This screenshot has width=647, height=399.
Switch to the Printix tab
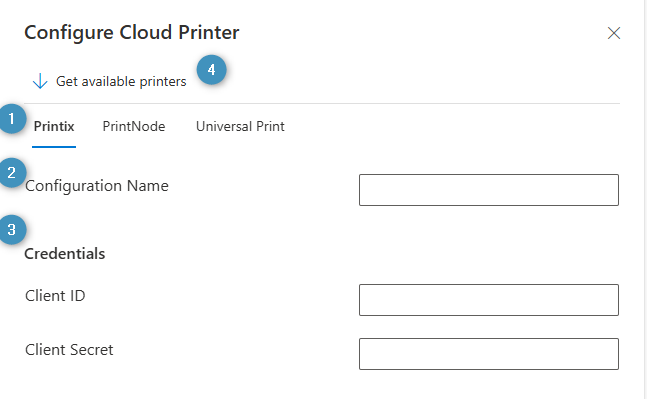pyautogui.click(x=54, y=126)
